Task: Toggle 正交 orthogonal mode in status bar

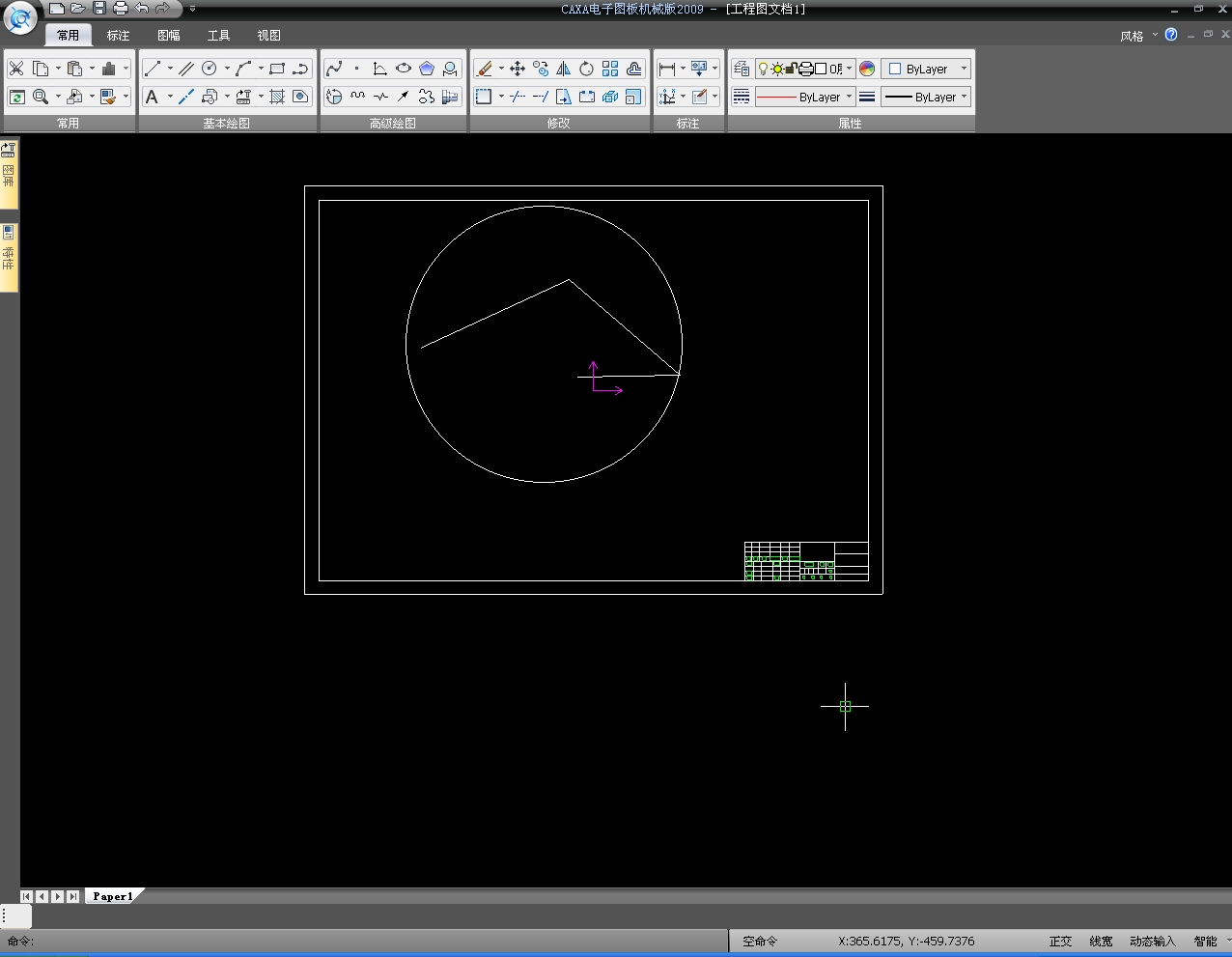Action: click(x=1061, y=941)
